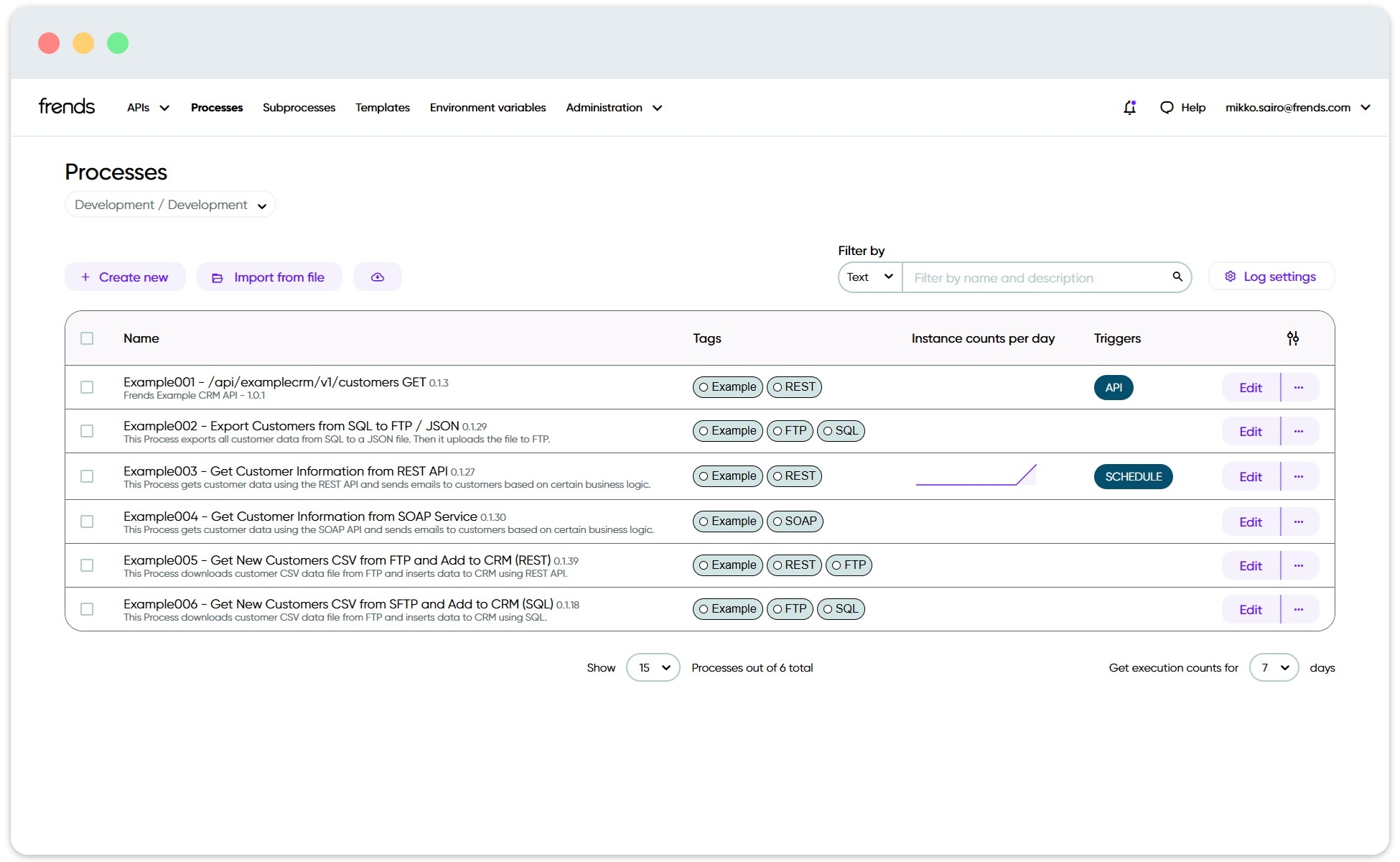The width and height of the screenshot is (1400, 862).
Task: Change the Show 15 processes dropdown
Action: point(652,667)
